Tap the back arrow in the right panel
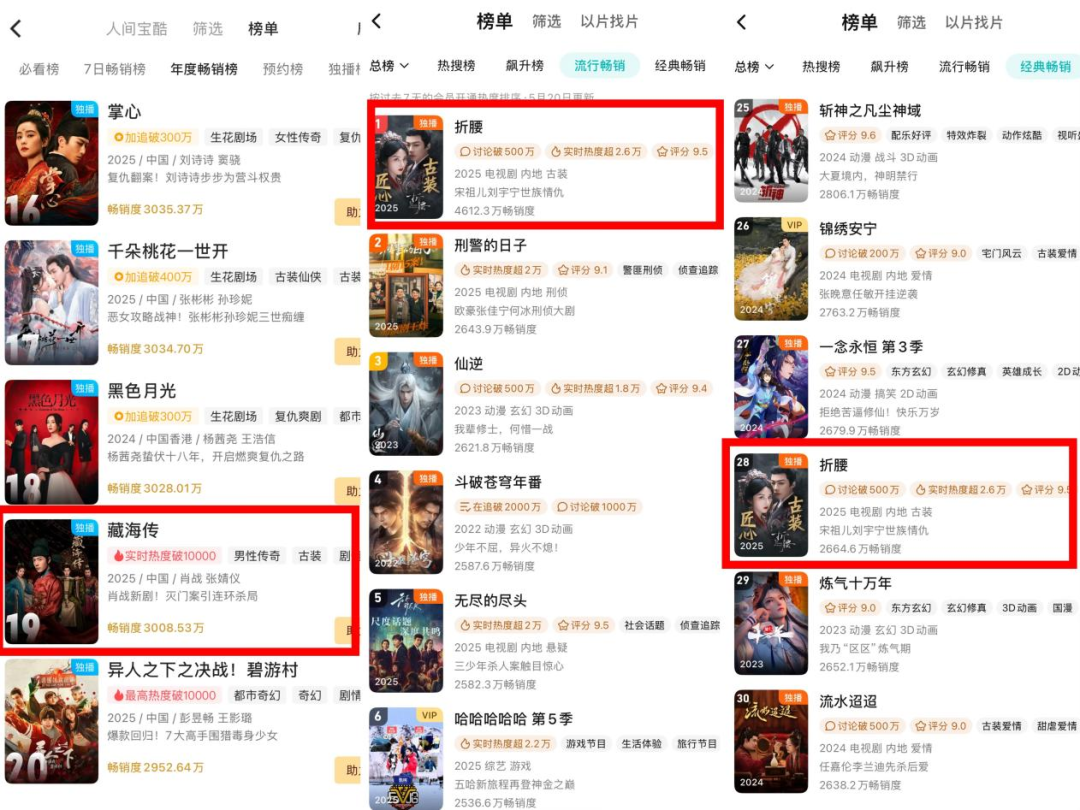 pyautogui.click(x=742, y=22)
